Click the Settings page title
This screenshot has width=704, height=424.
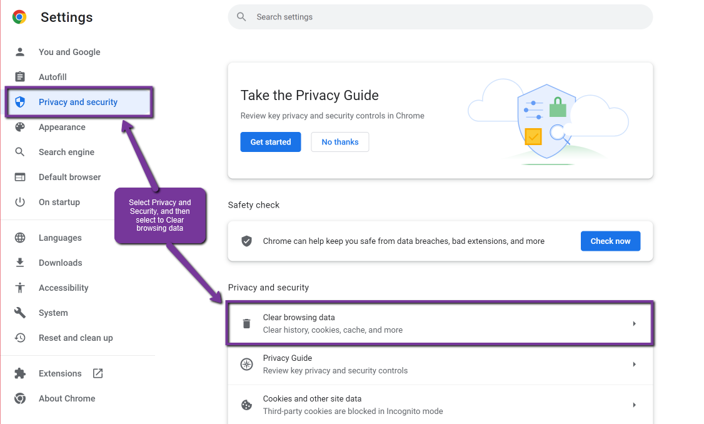tap(66, 17)
